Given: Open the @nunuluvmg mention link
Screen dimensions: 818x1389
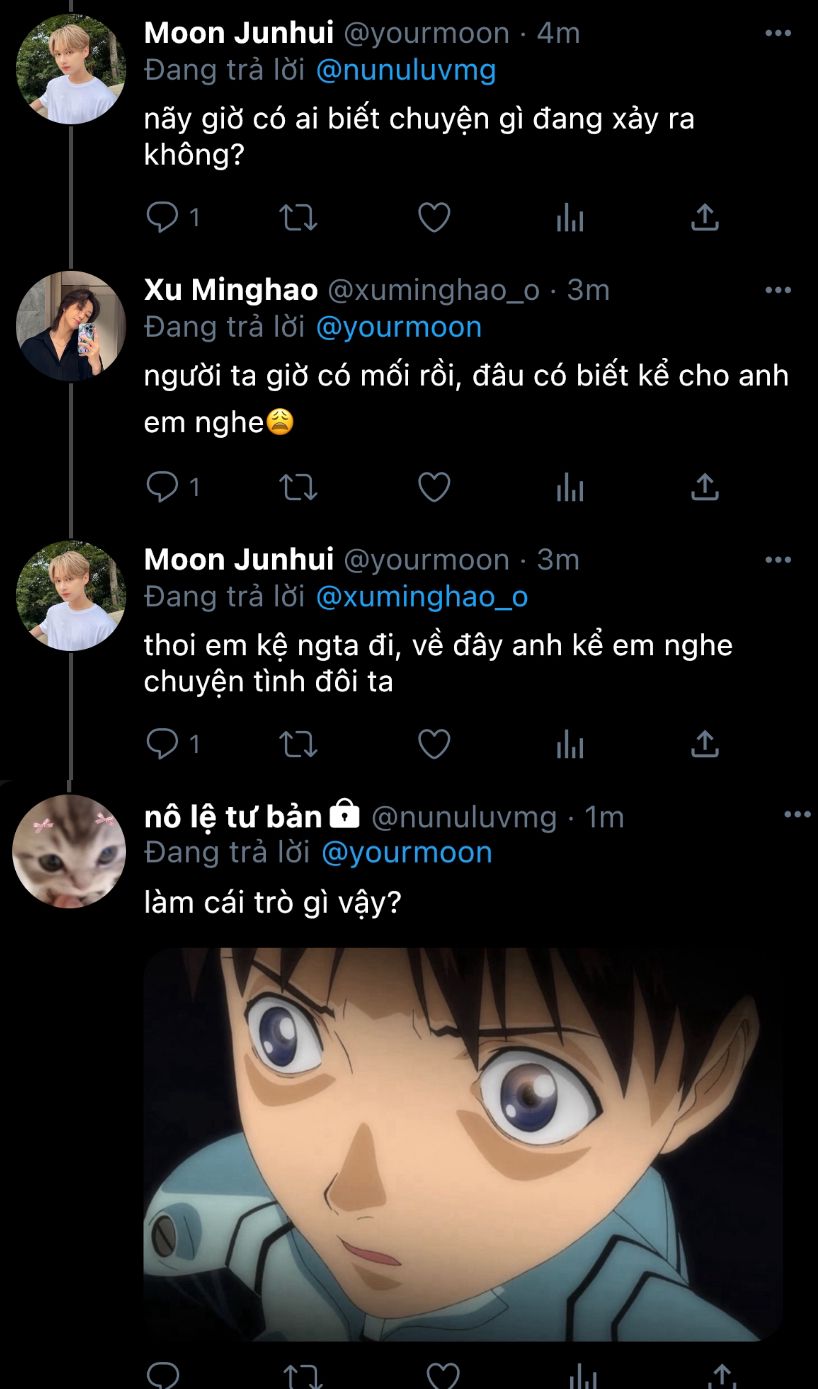Looking at the screenshot, I should pos(406,70).
